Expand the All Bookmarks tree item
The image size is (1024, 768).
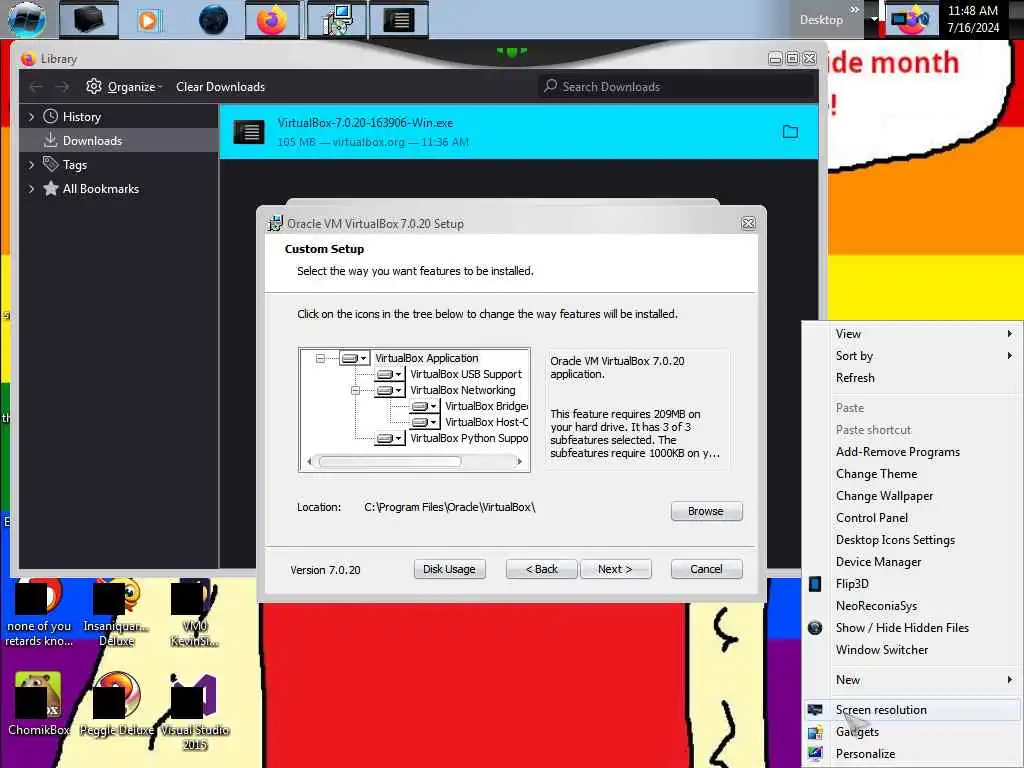coord(31,189)
